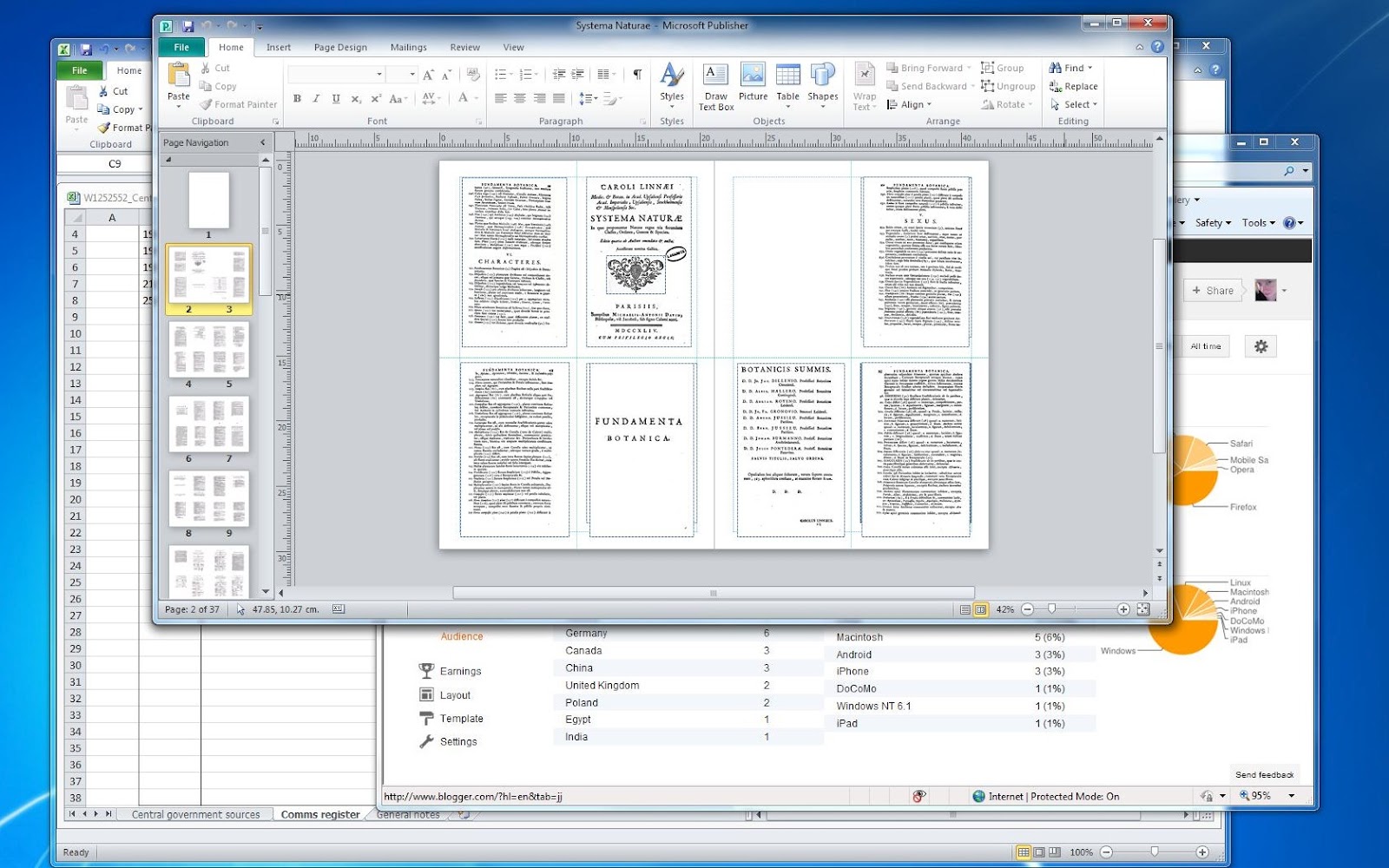The height and width of the screenshot is (868, 1389).
Task: Toggle Italic formatting in Publisher
Action: (x=316, y=99)
